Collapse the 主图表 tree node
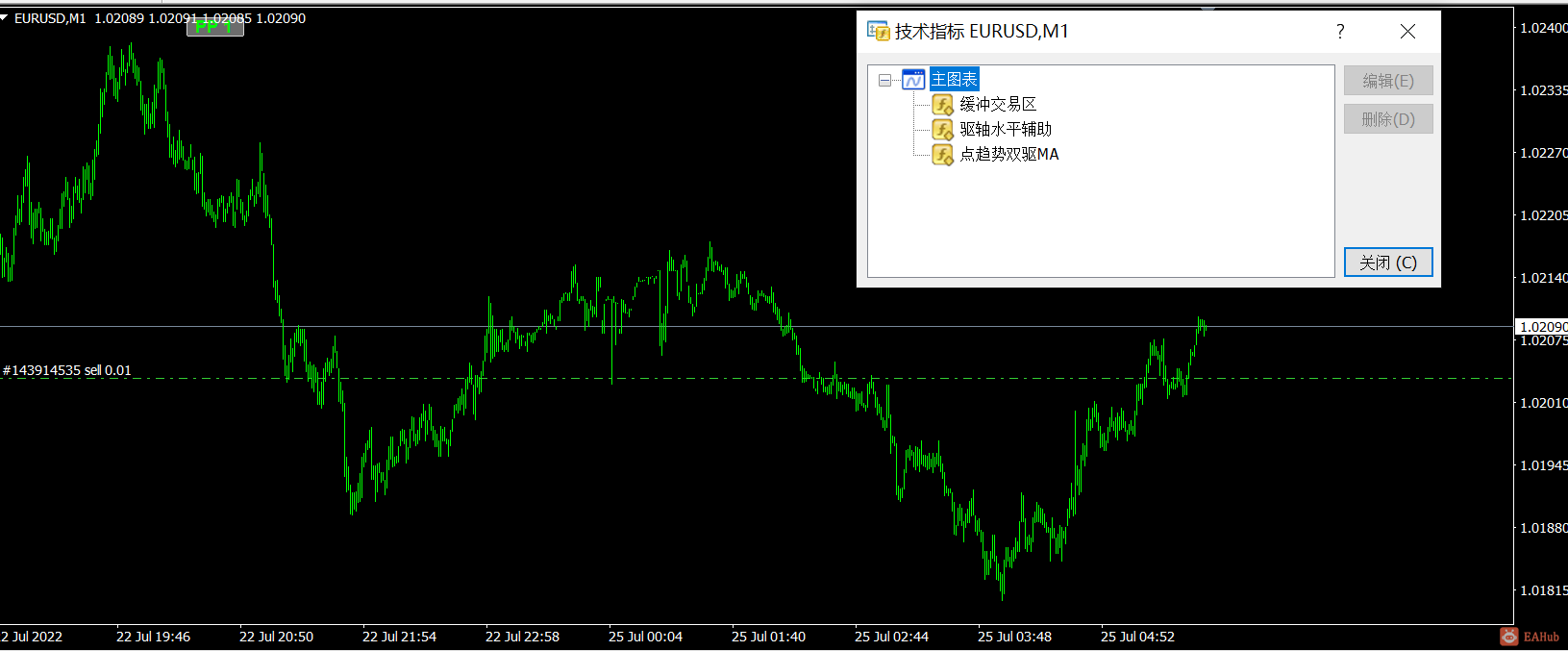The height and width of the screenshot is (651, 1568). coord(884,80)
